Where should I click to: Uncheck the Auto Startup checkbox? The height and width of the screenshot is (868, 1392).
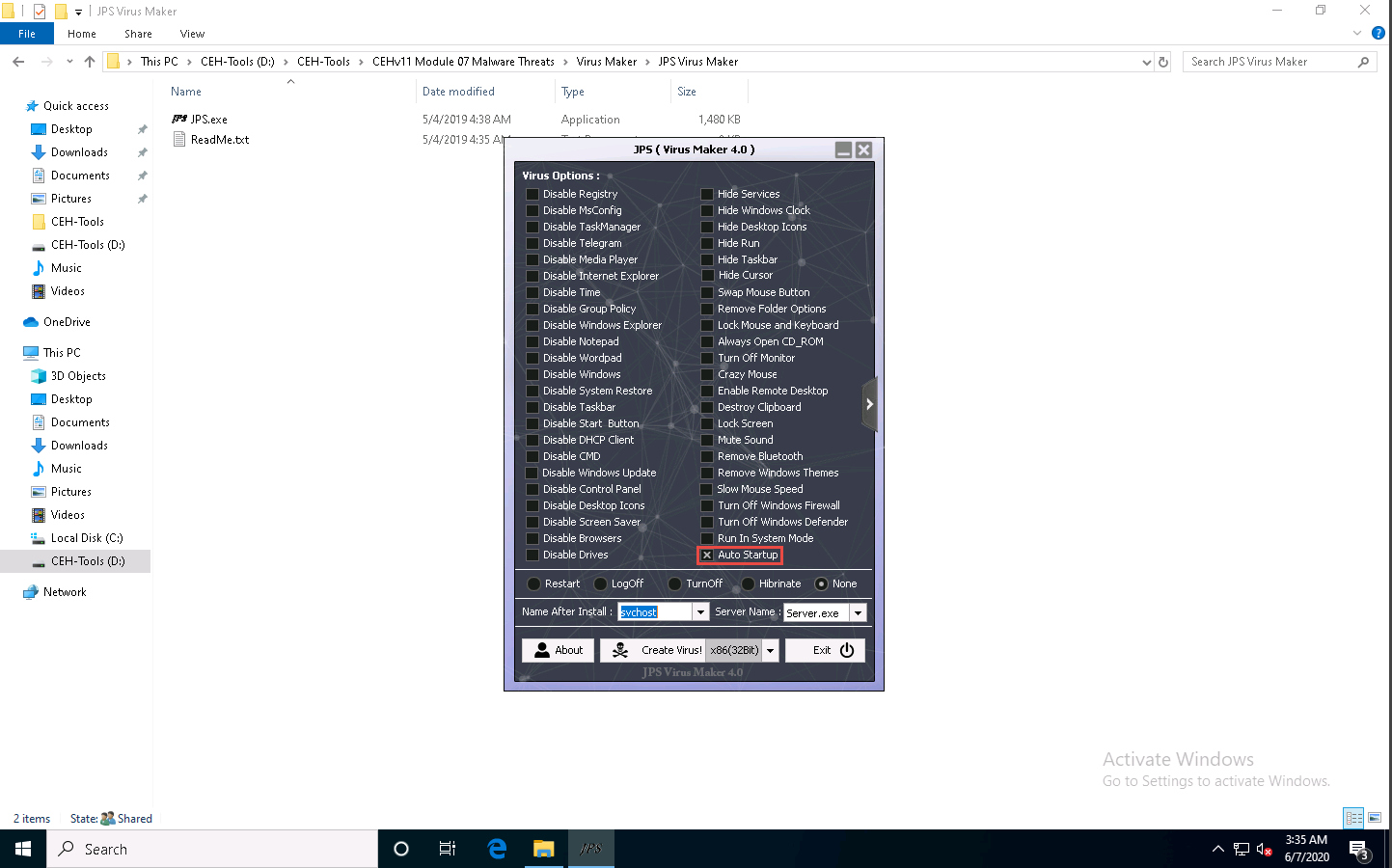click(x=707, y=555)
